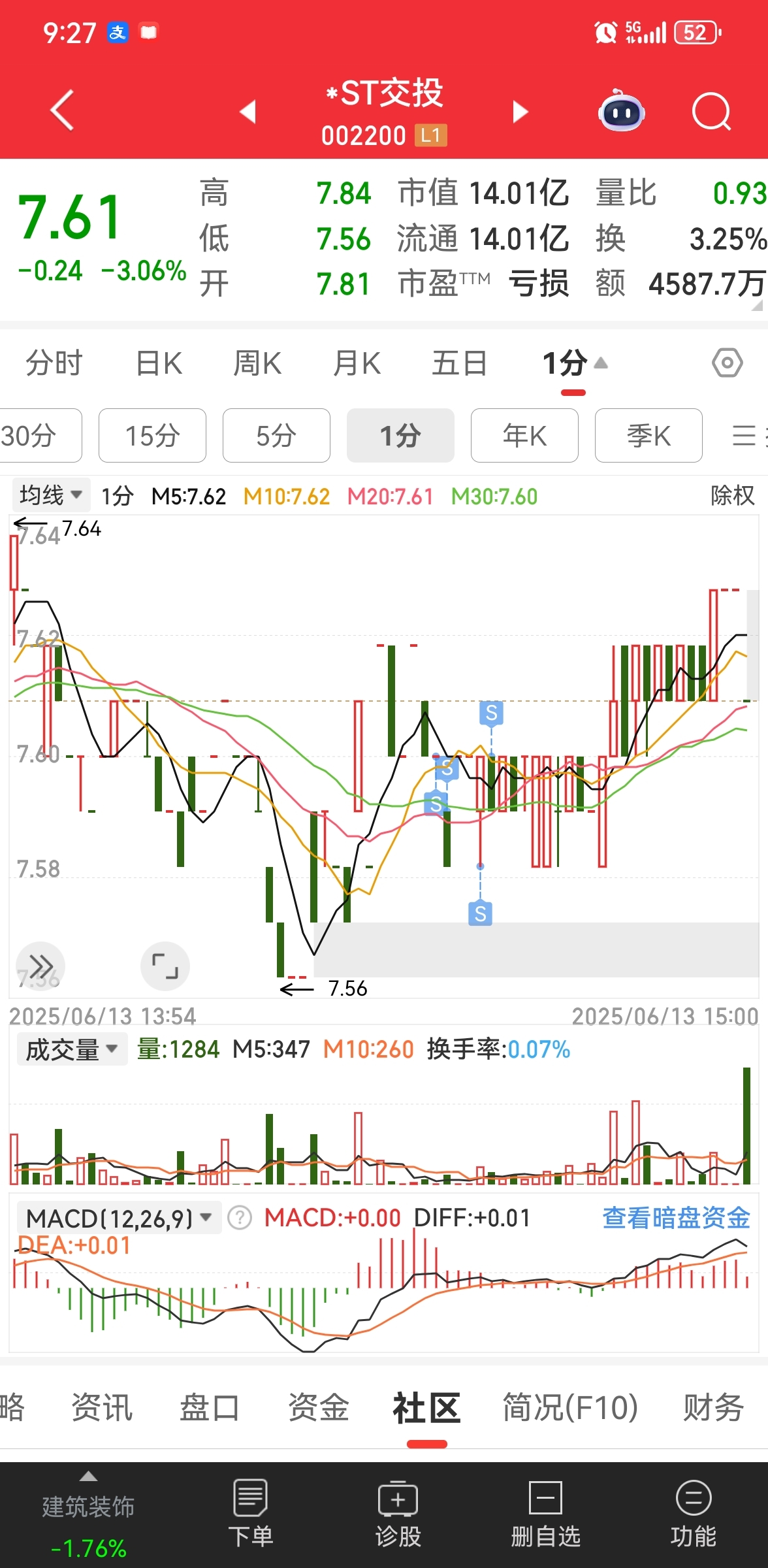The height and width of the screenshot is (1568, 768).
Task: Select the 30分 period button
Action: (x=39, y=435)
